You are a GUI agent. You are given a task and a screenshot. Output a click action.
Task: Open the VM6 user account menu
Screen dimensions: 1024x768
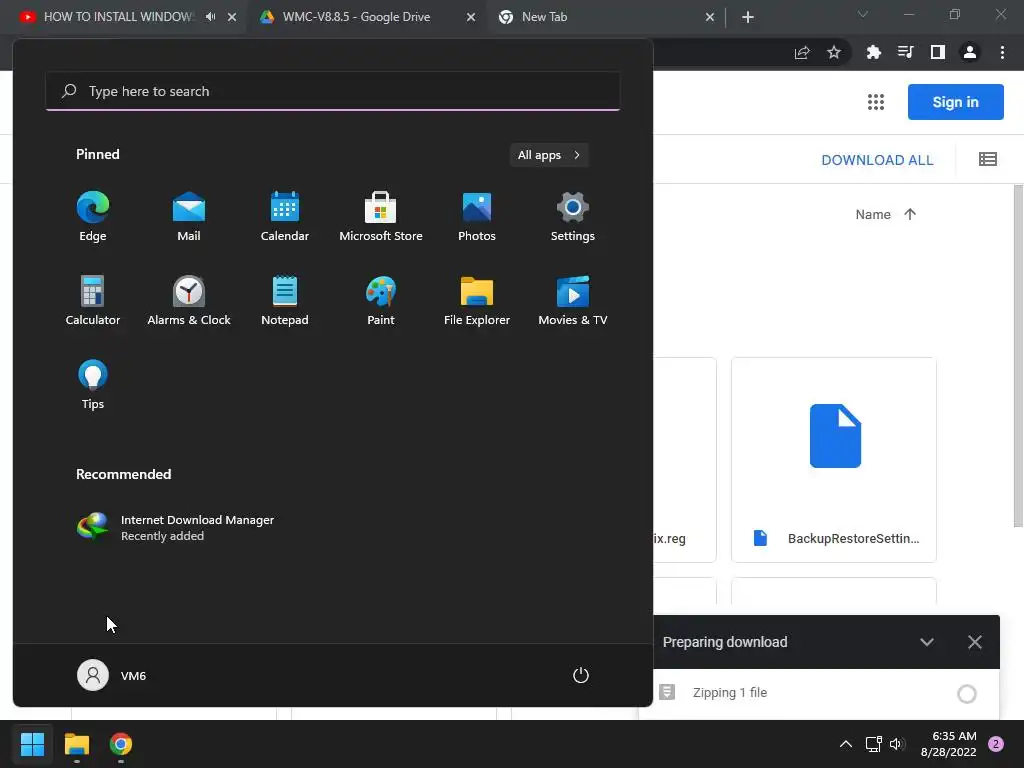coord(112,675)
